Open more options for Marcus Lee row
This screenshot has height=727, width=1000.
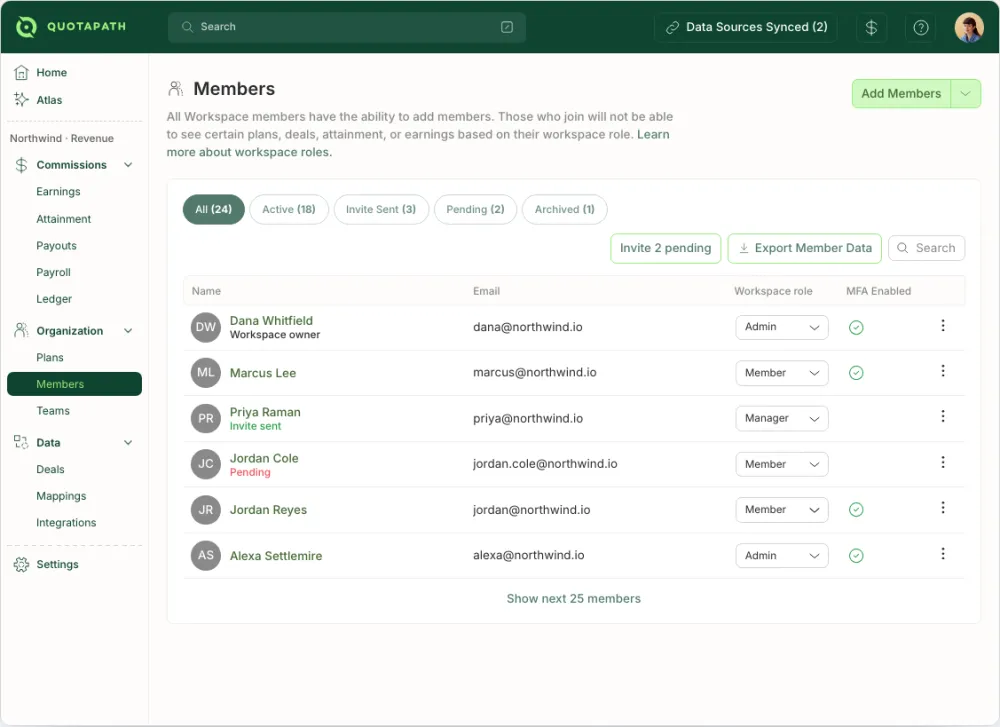(x=943, y=371)
